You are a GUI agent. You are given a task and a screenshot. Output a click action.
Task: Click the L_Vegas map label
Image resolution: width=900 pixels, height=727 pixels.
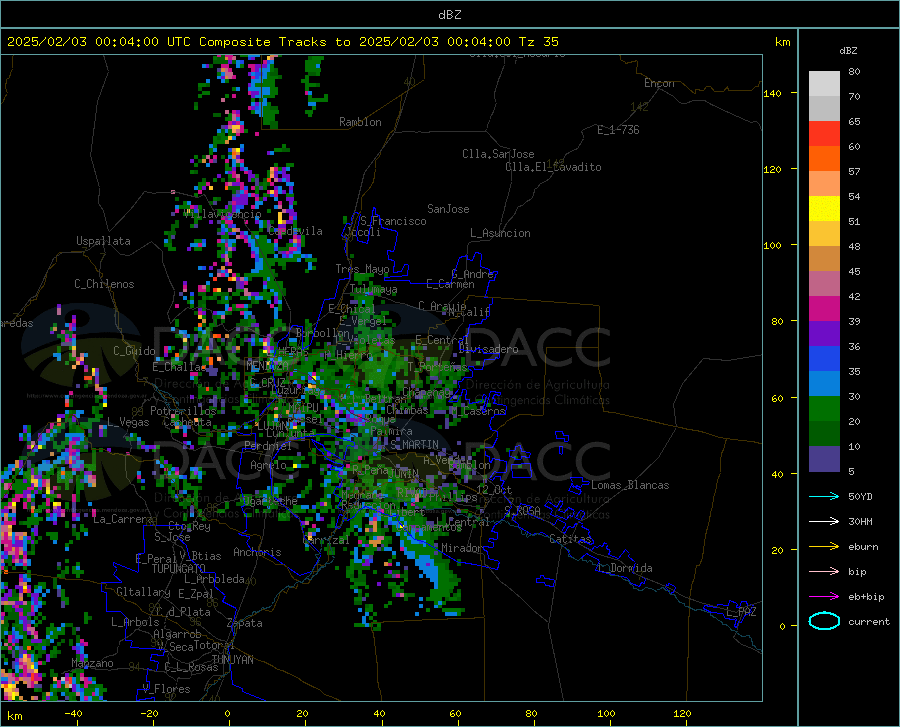click(128, 422)
